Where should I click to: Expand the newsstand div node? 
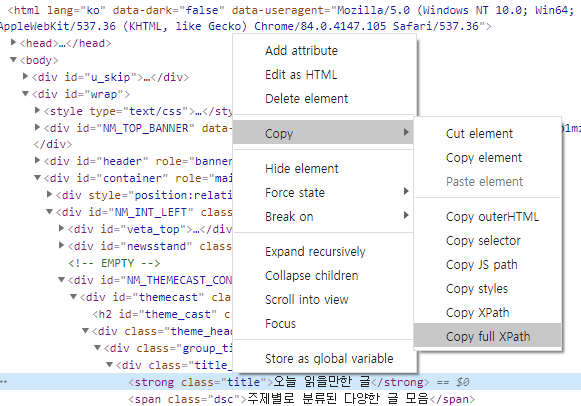click(x=62, y=245)
